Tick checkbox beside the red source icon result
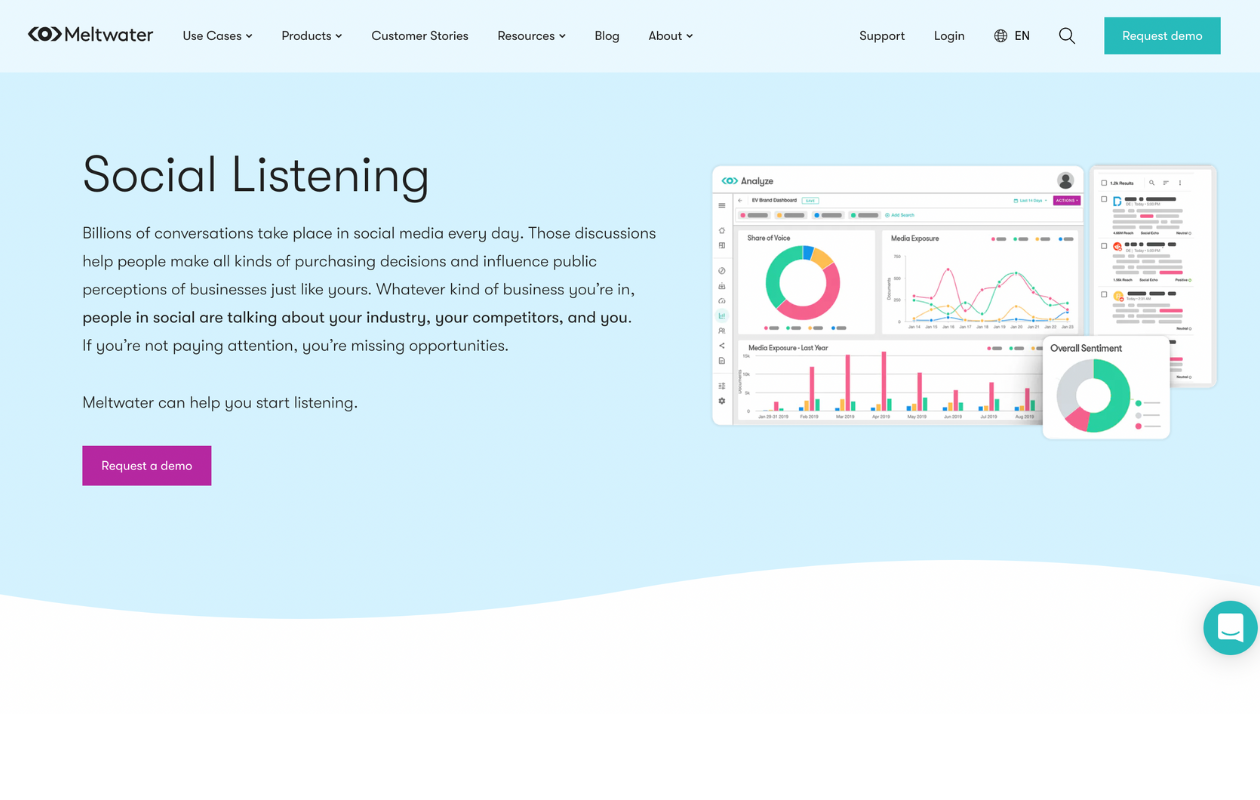The image size is (1260, 800). tap(1104, 246)
